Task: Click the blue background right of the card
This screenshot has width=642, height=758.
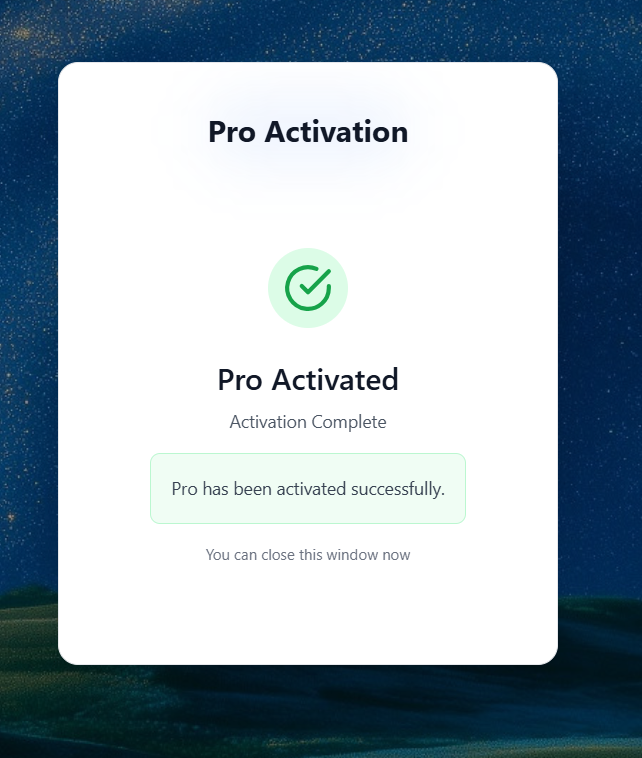Action: pos(600,338)
